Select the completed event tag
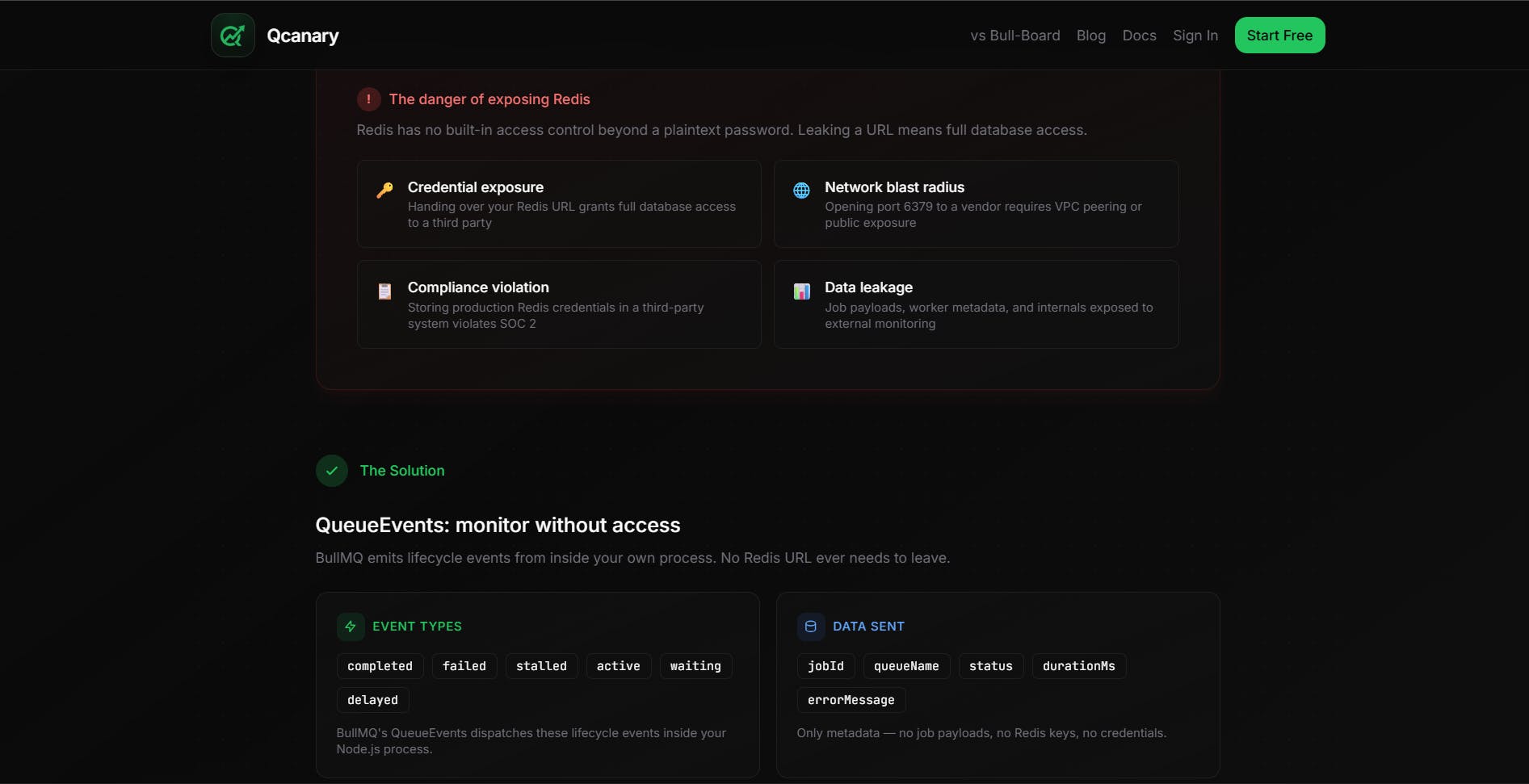The height and width of the screenshot is (784, 1529). coord(380,666)
